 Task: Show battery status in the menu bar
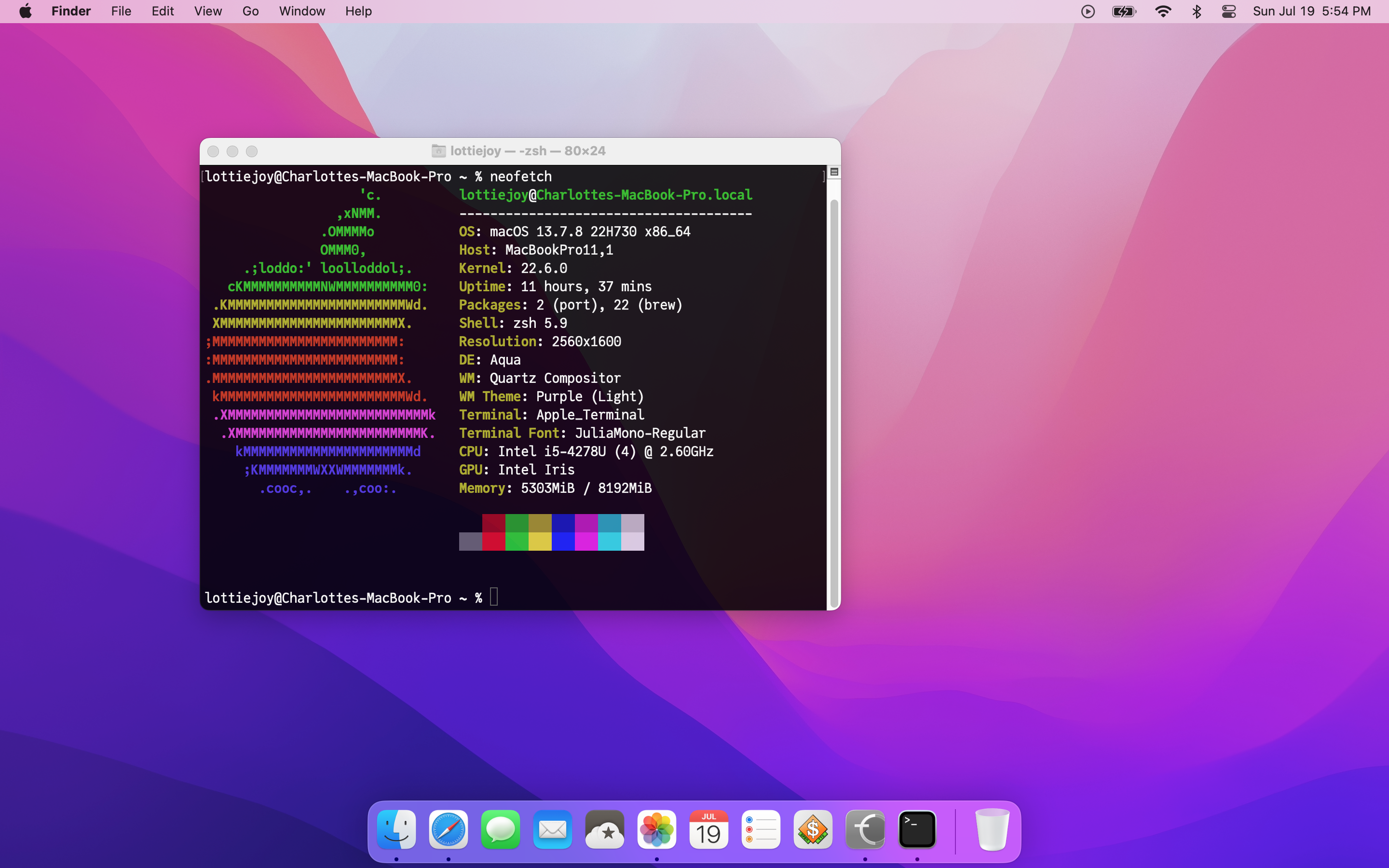[x=1124, y=12]
